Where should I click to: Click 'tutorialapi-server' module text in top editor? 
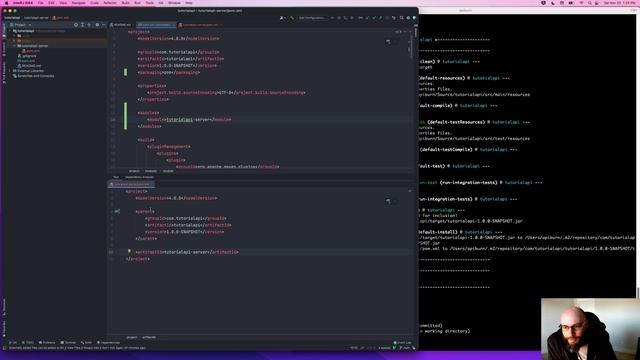tap(189, 120)
